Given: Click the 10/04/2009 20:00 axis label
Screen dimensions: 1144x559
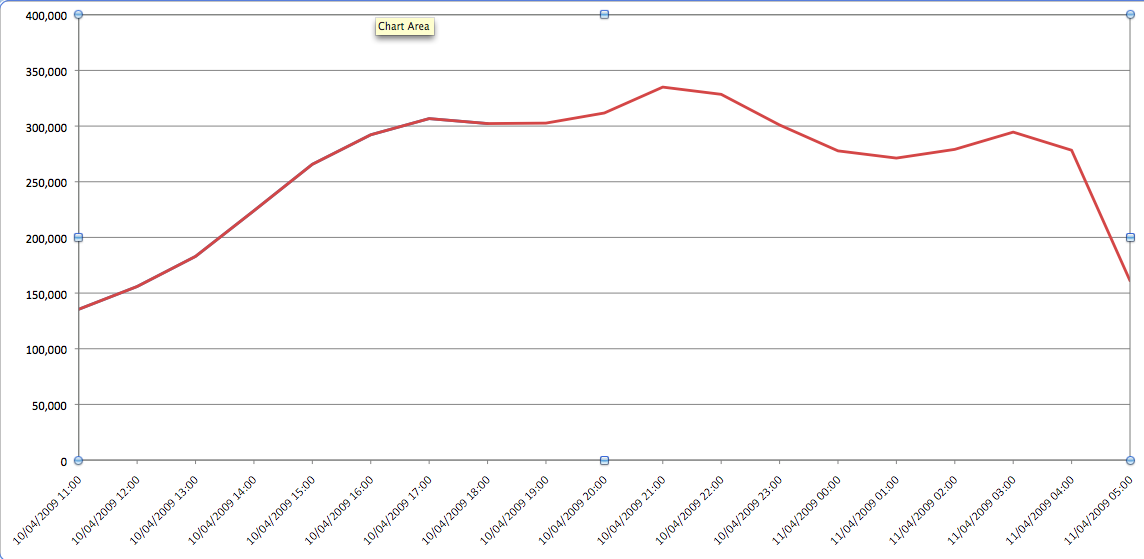Looking at the screenshot, I should (573, 509).
